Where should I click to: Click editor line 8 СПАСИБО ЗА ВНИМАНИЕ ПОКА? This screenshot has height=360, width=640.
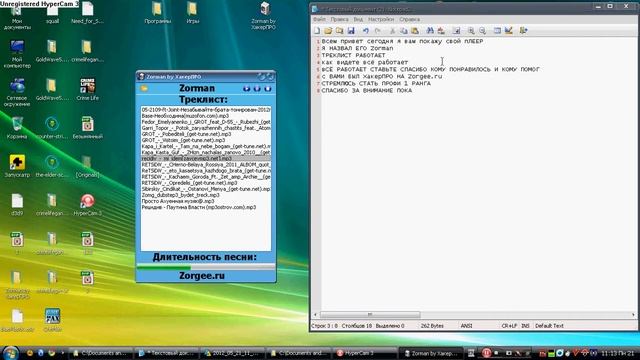367,91
